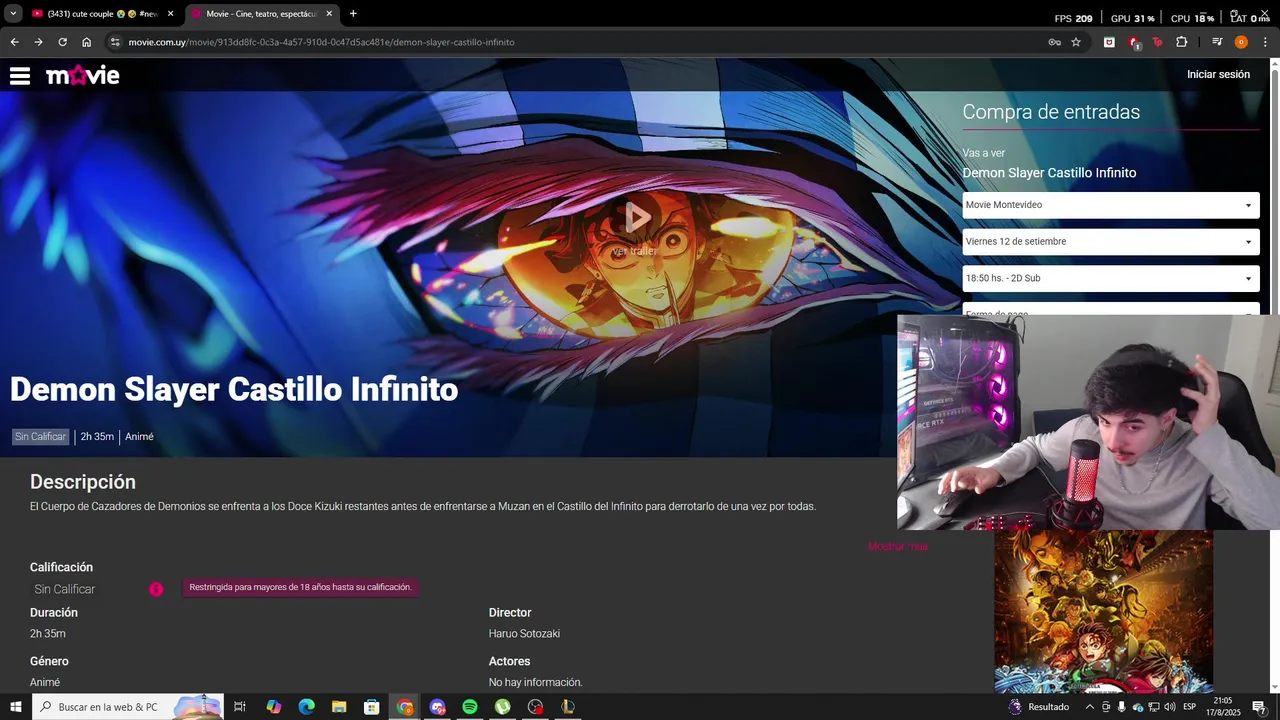
Task: Open uTorrent from the taskbar
Action: [503, 707]
